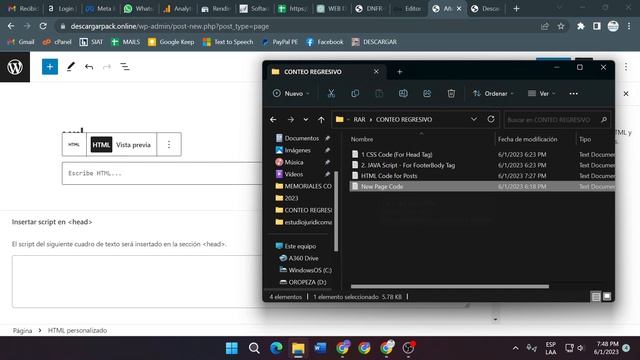This screenshot has height=360, width=640.
Task: Switch to Vista previa tab
Action: (133, 144)
